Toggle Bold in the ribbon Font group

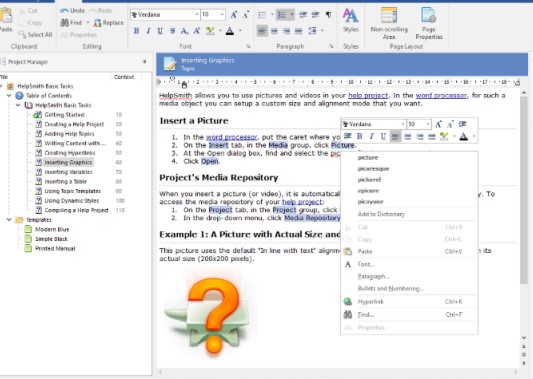136,31
